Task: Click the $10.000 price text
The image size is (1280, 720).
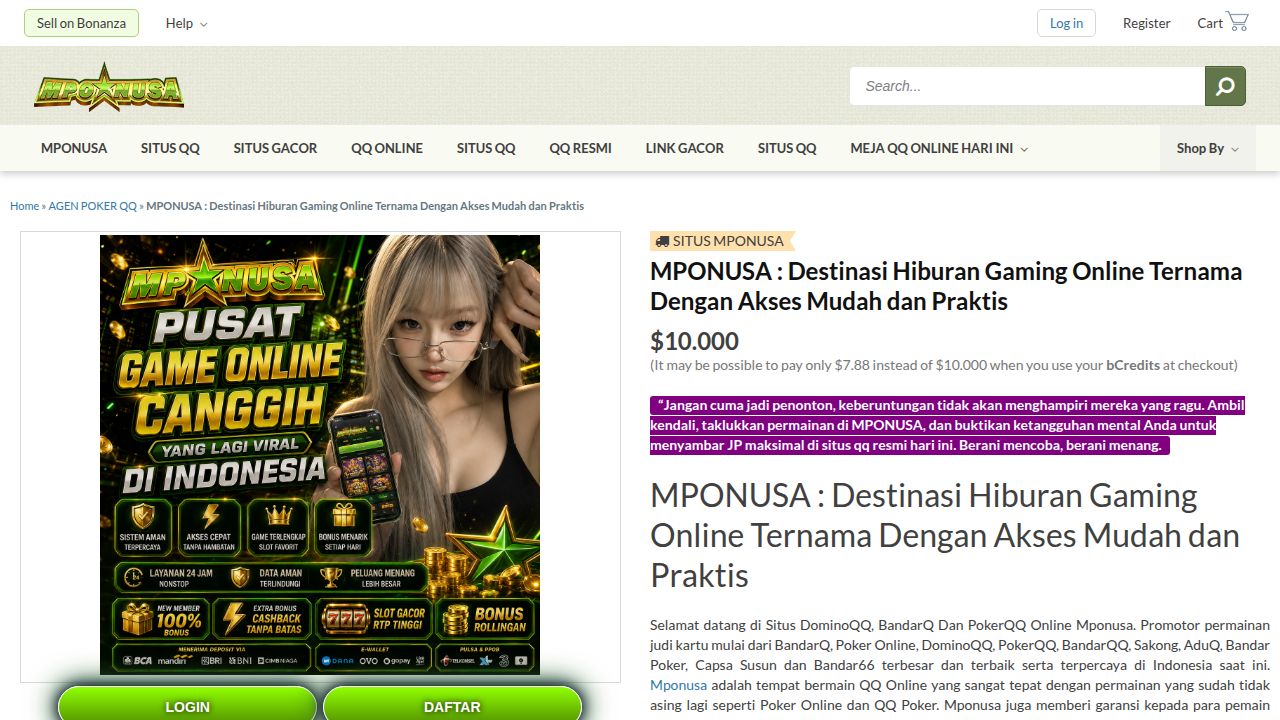Action: tap(694, 341)
